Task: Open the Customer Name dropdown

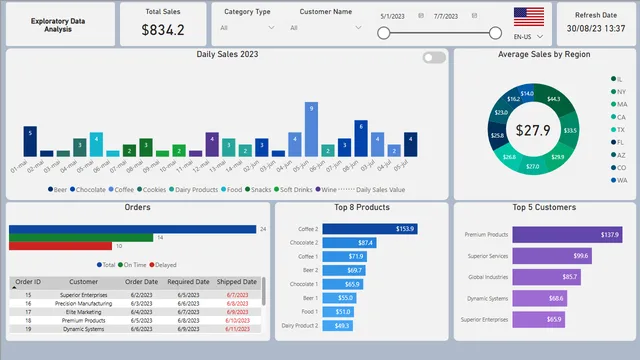Action: [325, 28]
